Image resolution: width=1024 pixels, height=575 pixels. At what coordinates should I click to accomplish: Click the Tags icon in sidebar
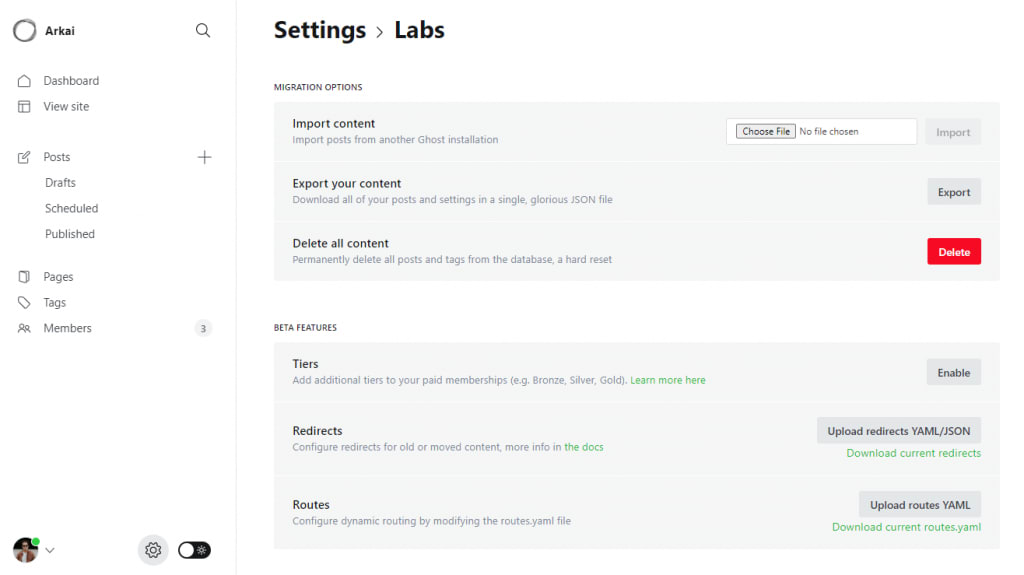pos(25,303)
